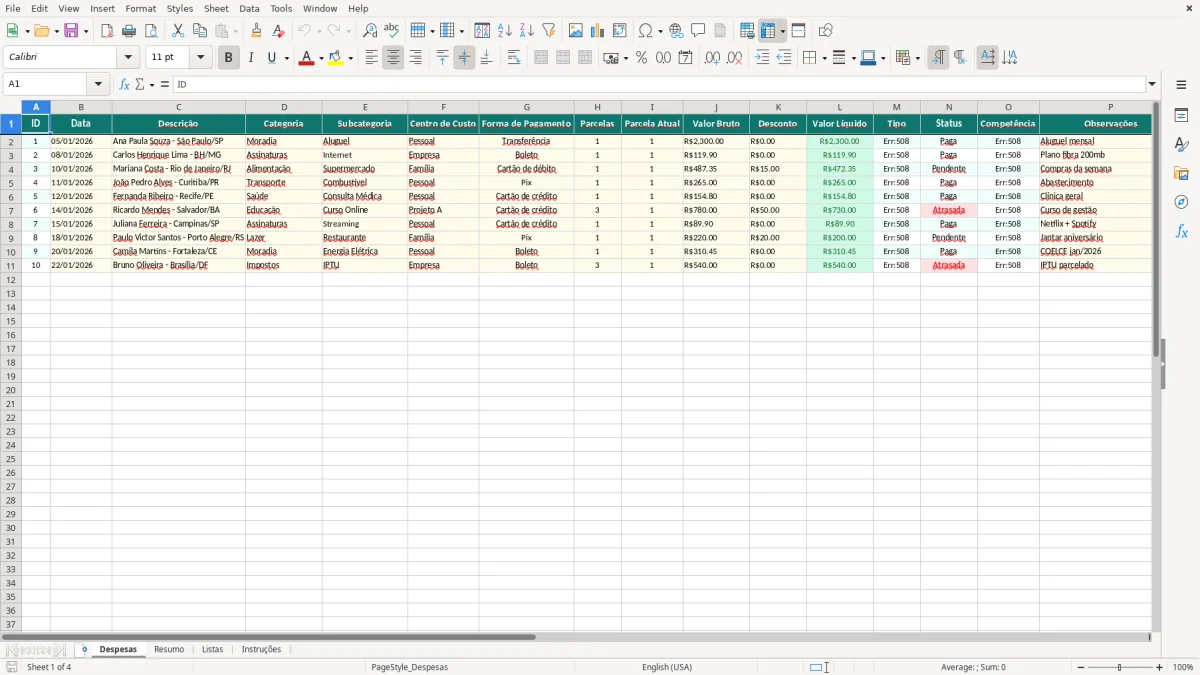Open conditional formatting dropdown arrow
Image resolution: width=1200 pixels, height=675 pixels.
point(917,58)
